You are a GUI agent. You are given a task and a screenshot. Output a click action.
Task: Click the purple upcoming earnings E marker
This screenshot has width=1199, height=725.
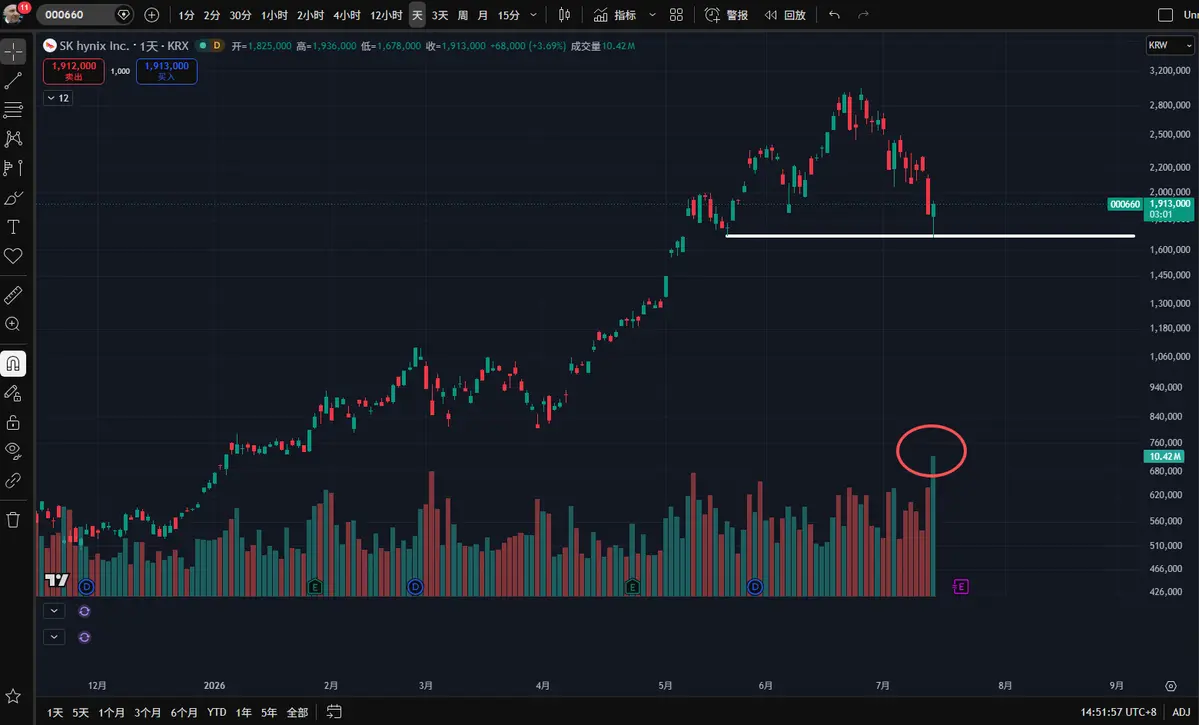pos(960,587)
